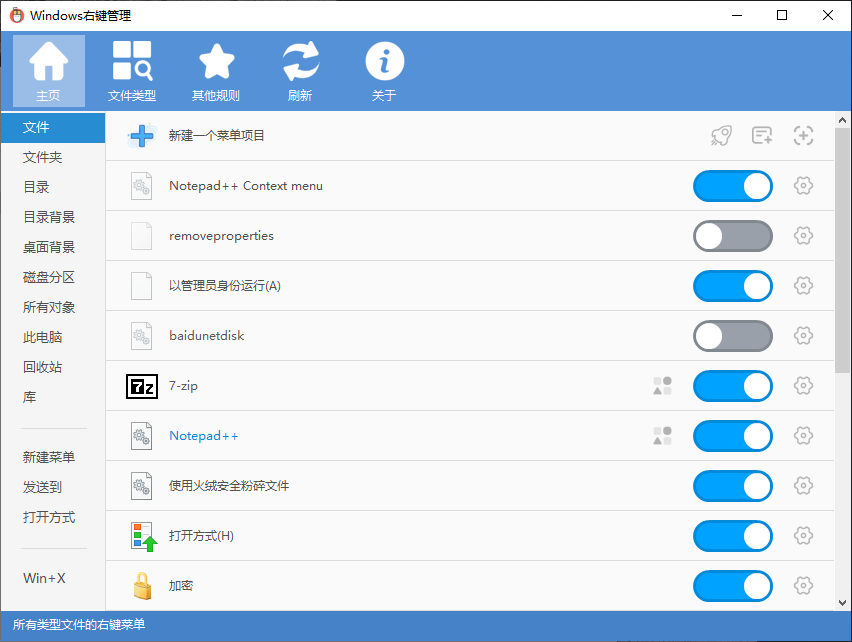852x642 pixels.
Task: Click the 所有类型文件的右键菜单 status text
Action: pos(79,625)
